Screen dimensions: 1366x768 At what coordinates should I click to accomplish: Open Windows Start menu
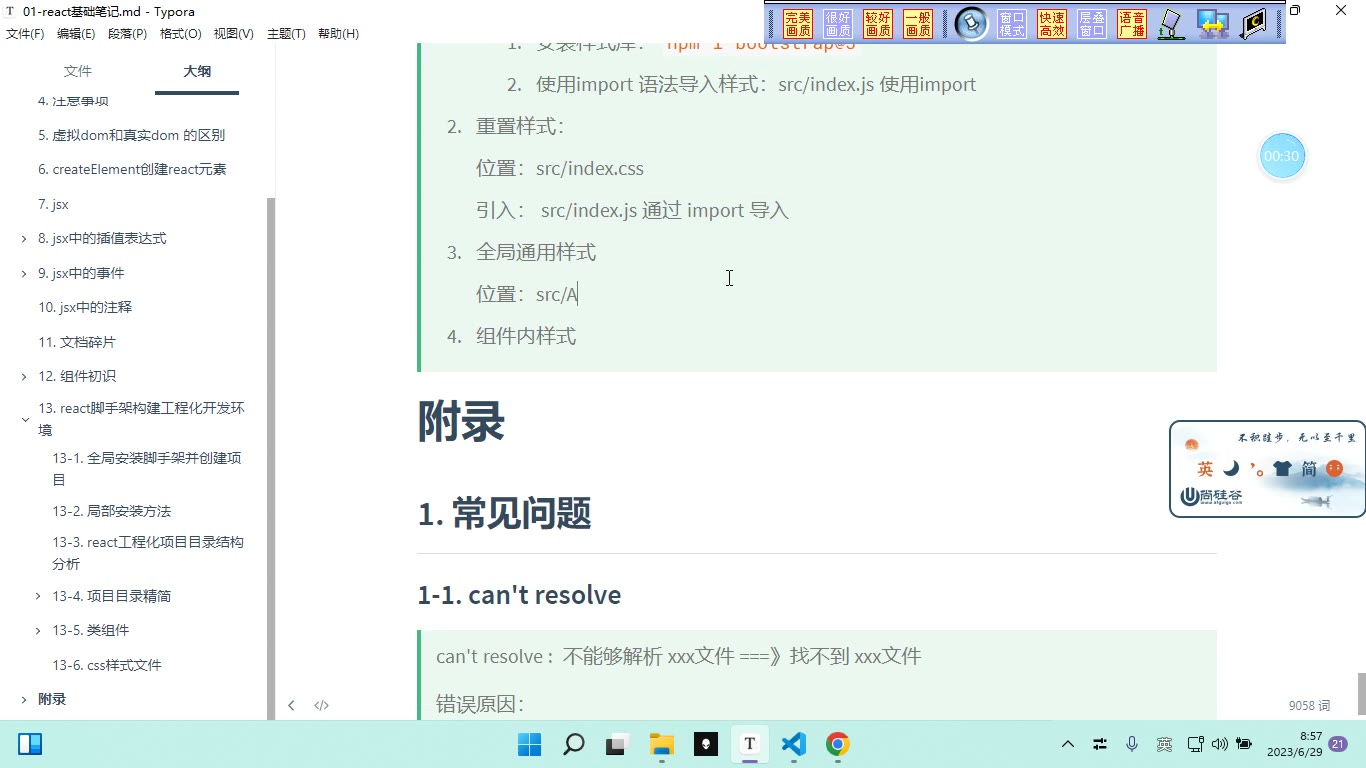[x=529, y=744]
